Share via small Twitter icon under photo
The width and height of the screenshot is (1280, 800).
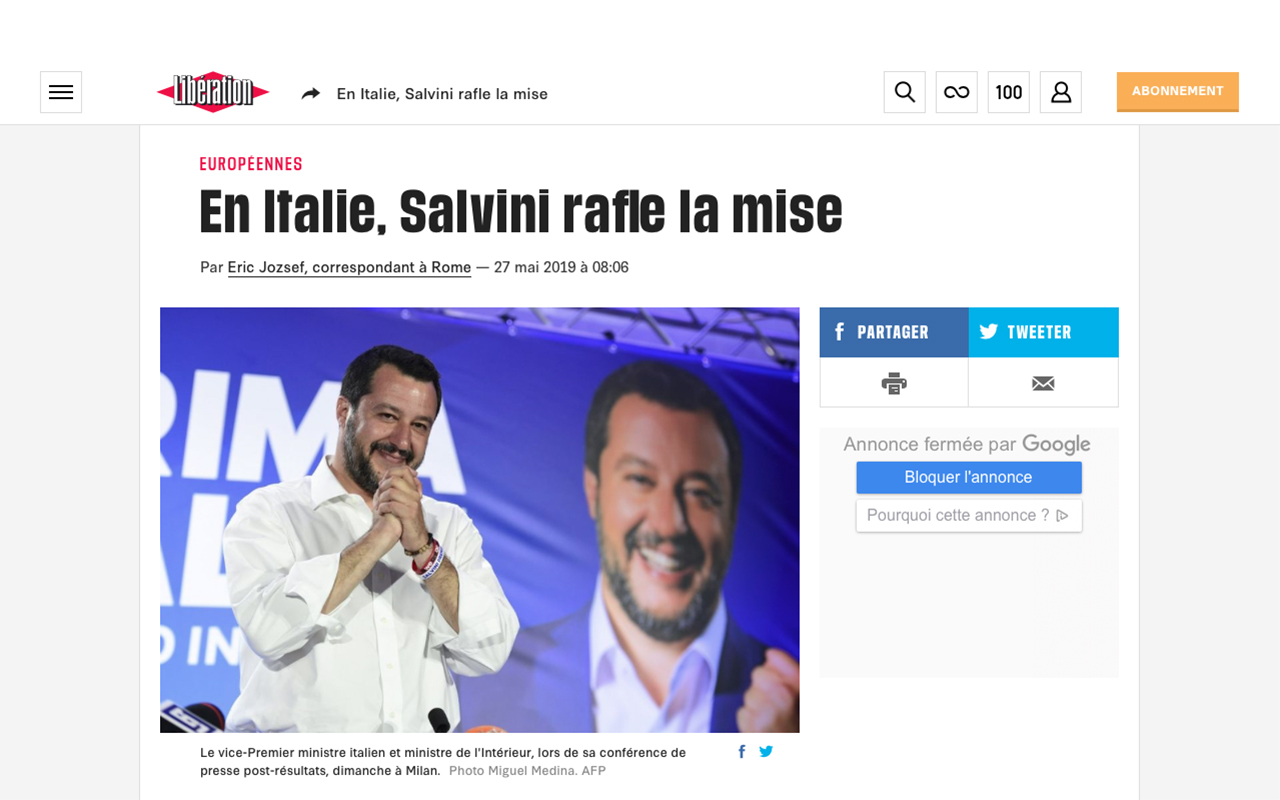click(766, 752)
